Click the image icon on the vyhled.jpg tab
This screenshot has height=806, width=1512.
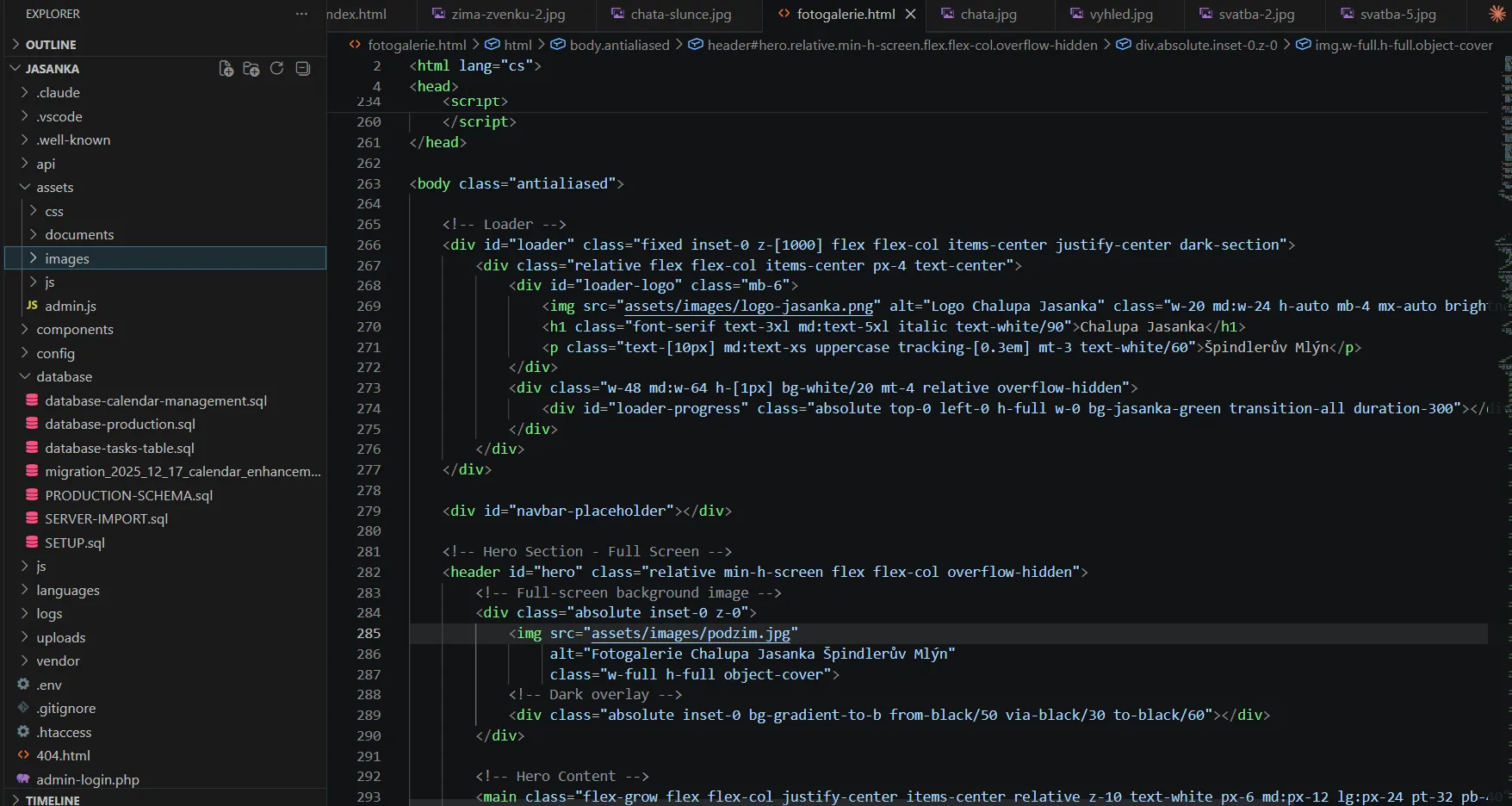click(1077, 14)
